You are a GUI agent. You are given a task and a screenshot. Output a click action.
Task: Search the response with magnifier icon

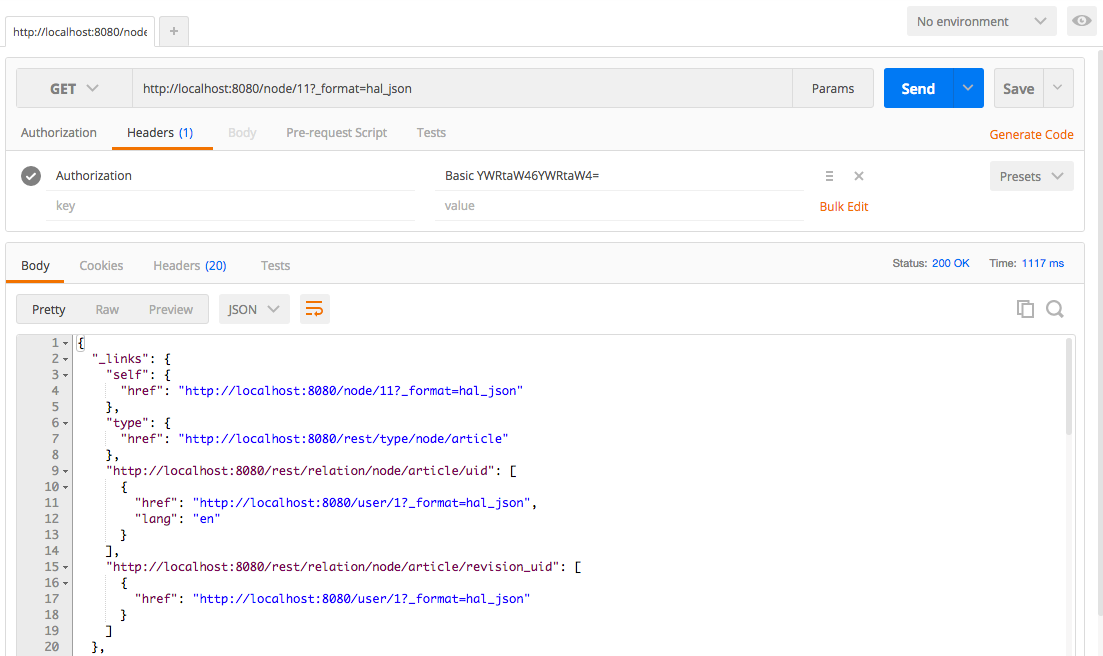[1054, 309]
